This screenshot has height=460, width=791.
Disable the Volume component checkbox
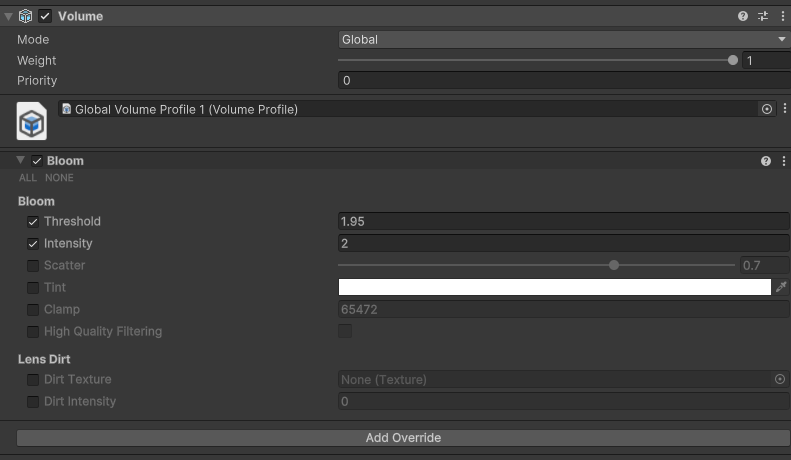[45, 16]
